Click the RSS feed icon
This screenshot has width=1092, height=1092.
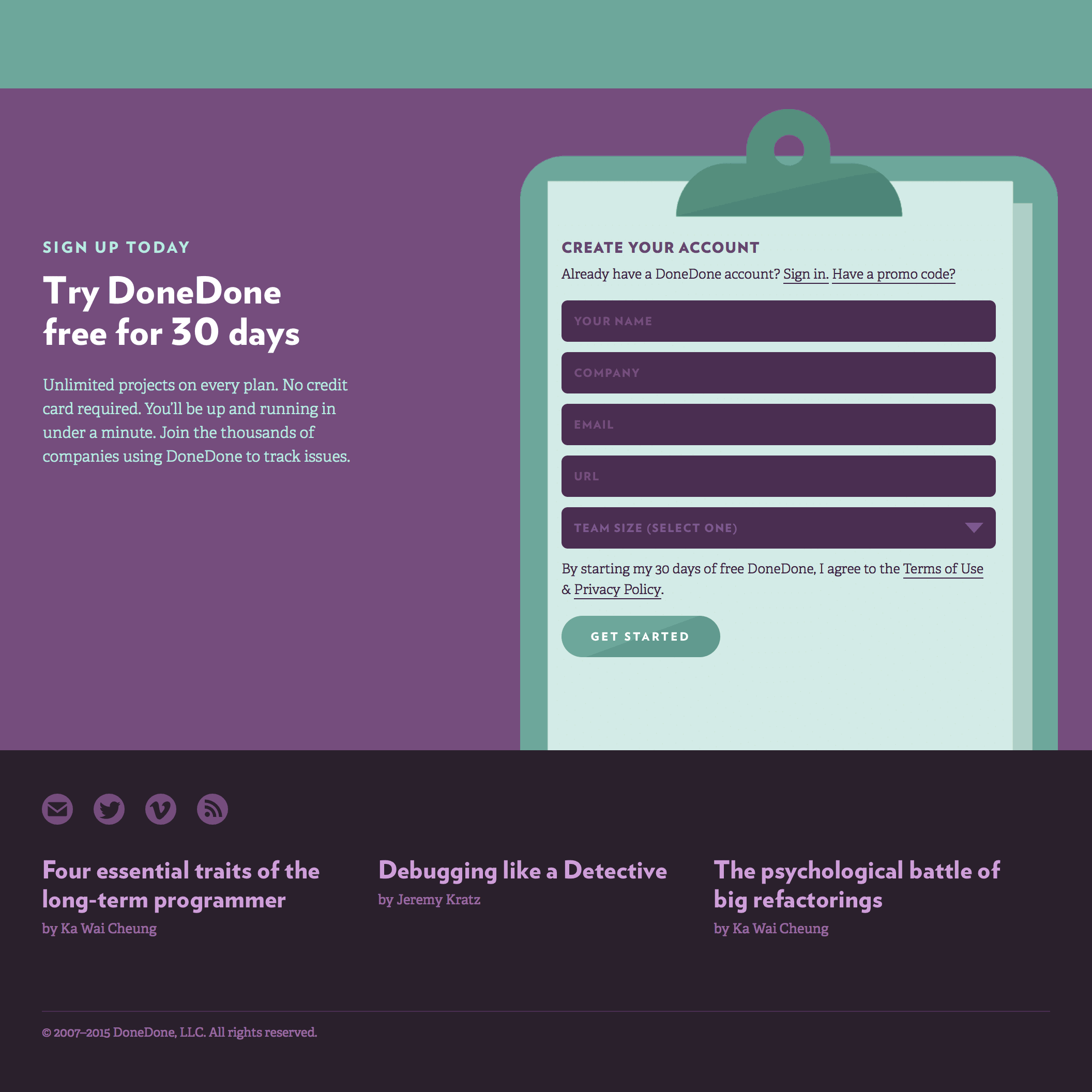[x=212, y=809]
